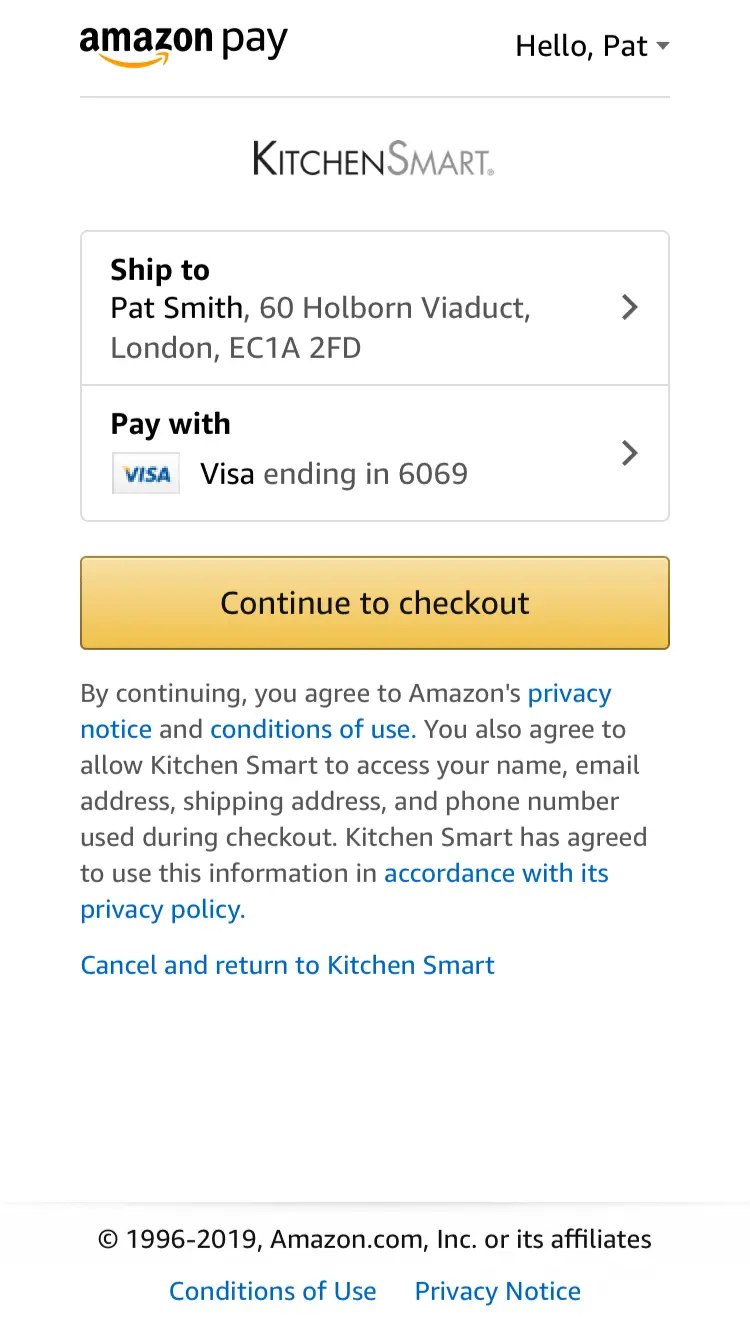Cancel and return to Kitchen Smart
This screenshot has height=1334, width=750.
point(287,965)
